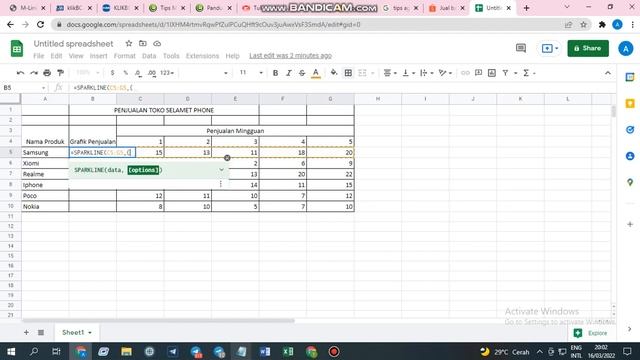Screen dimensions: 640x360
Task: Toggle italic formatting
Action: (289, 73)
